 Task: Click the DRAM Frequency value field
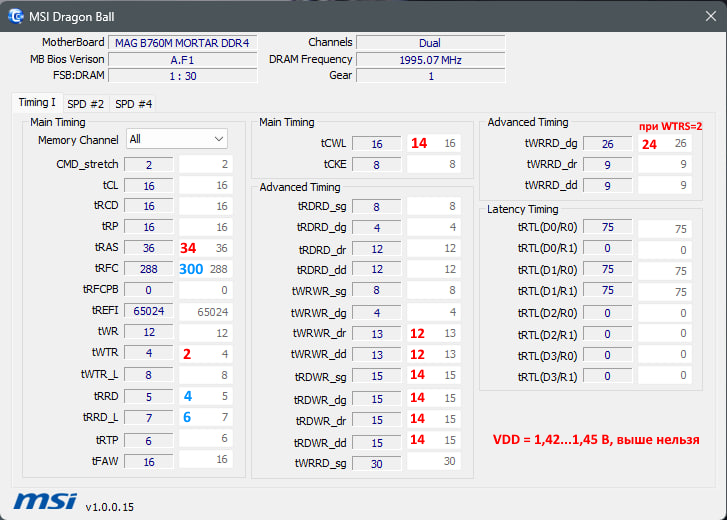(x=430, y=60)
